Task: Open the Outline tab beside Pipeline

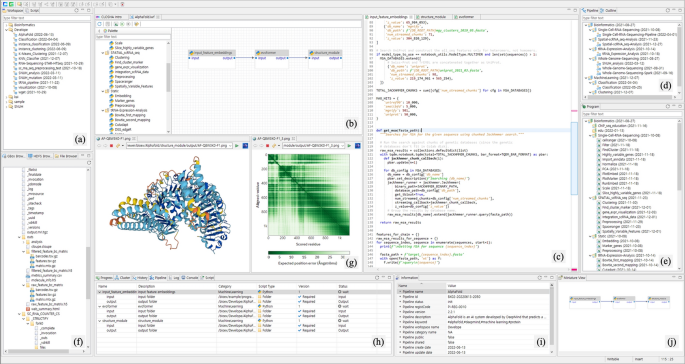Action: (608, 10)
